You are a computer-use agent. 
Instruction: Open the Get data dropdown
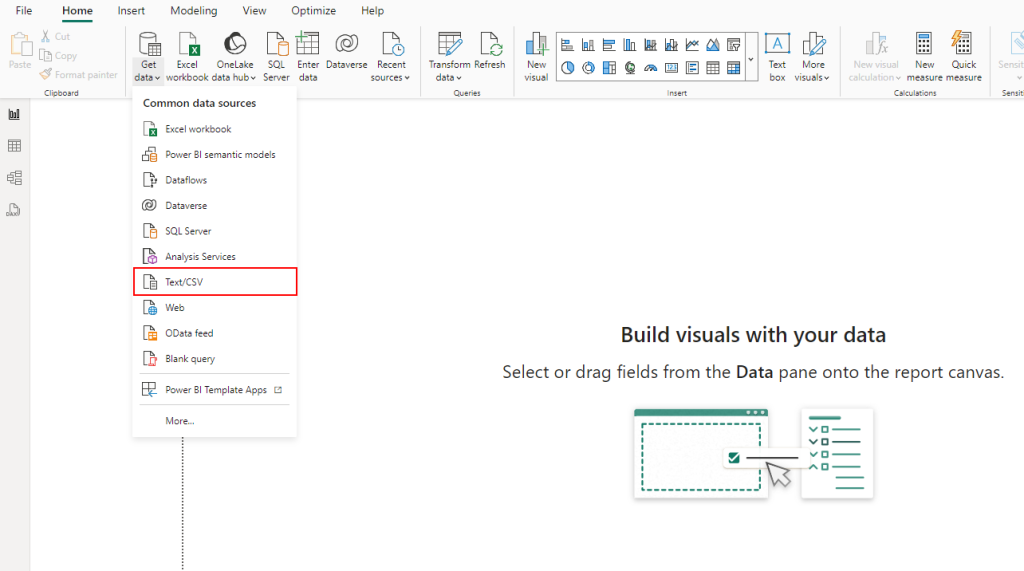148,57
